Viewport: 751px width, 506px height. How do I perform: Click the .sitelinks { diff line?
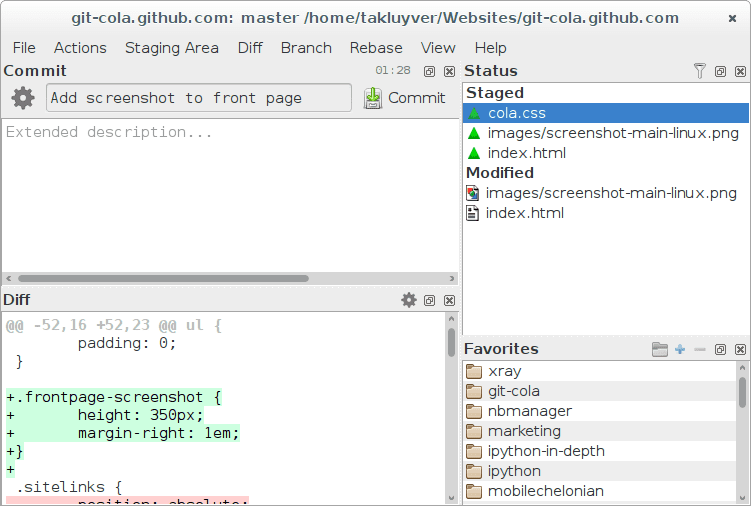pyautogui.click(x=69, y=487)
